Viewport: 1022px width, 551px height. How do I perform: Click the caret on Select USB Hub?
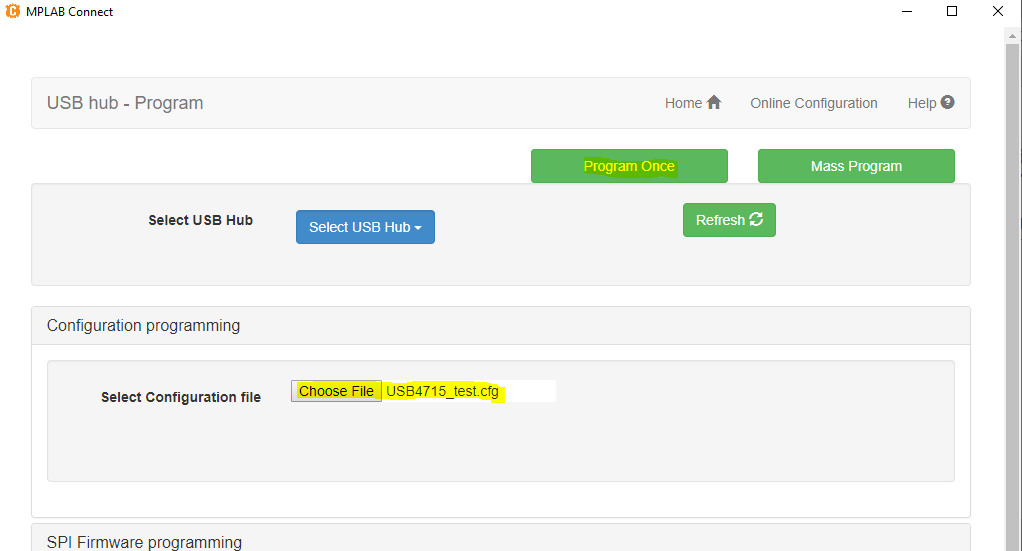coord(418,228)
